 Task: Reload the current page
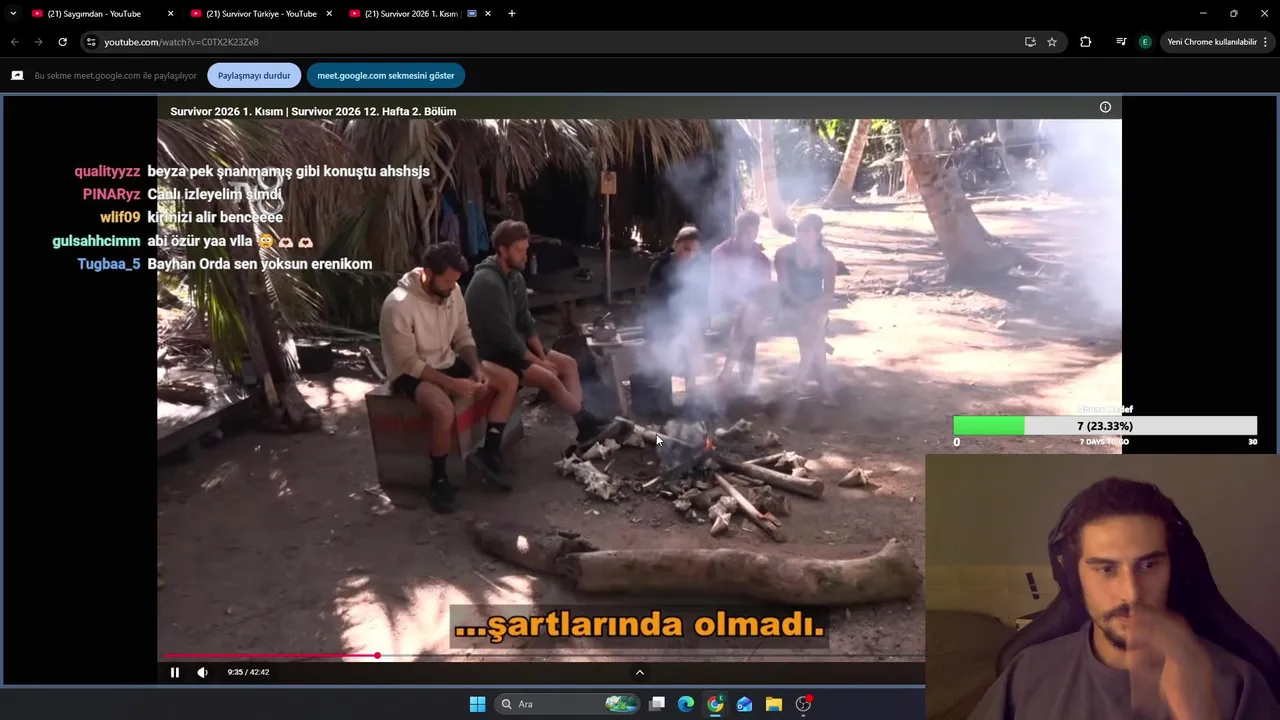pyautogui.click(x=62, y=42)
